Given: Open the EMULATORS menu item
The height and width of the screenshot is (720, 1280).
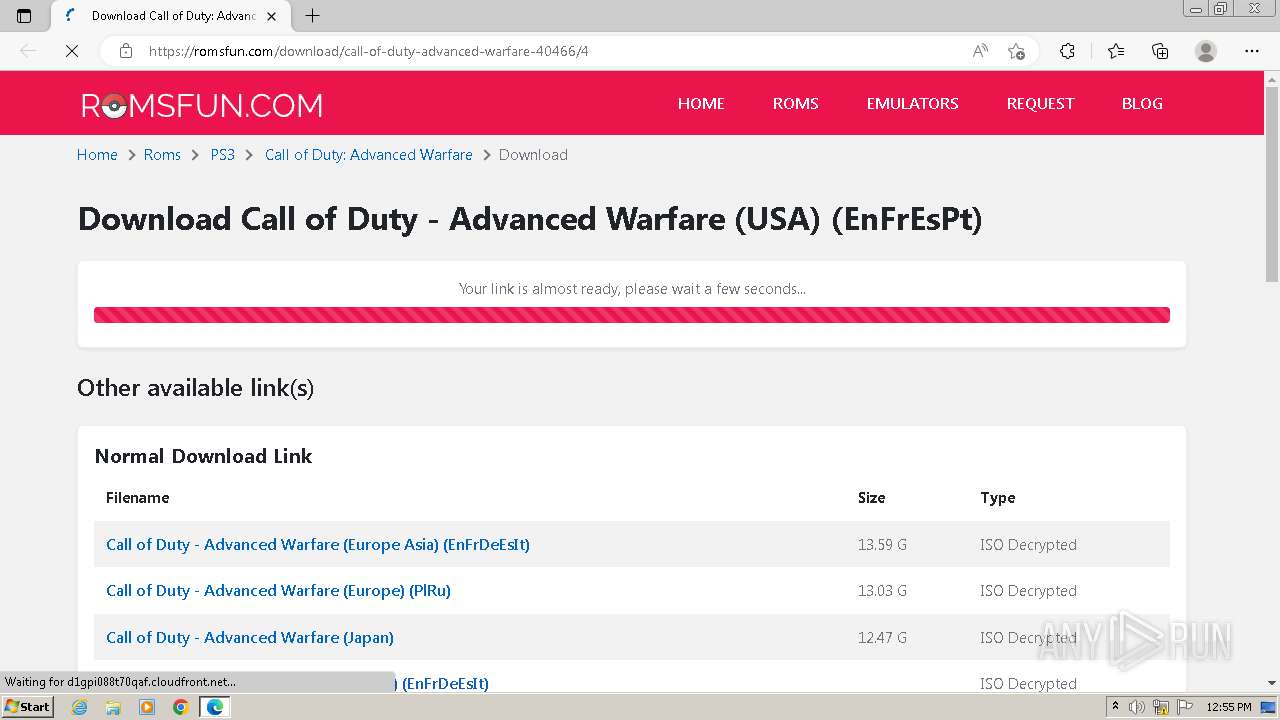Looking at the screenshot, I should click(x=912, y=103).
